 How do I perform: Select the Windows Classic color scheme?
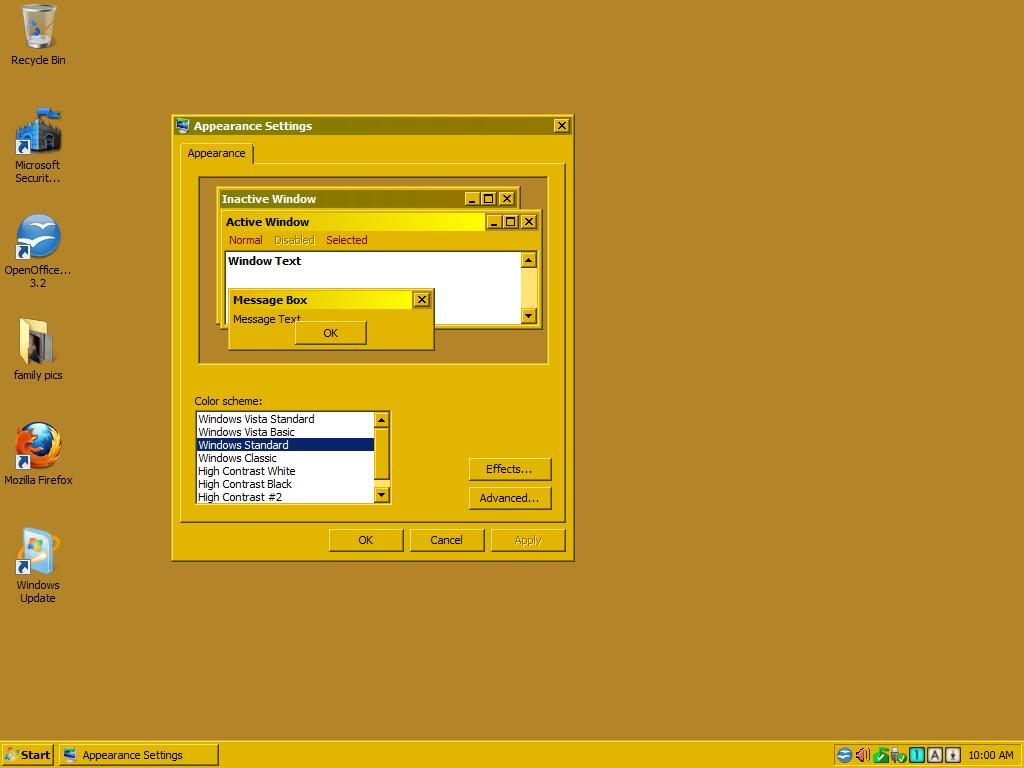[x=237, y=458]
